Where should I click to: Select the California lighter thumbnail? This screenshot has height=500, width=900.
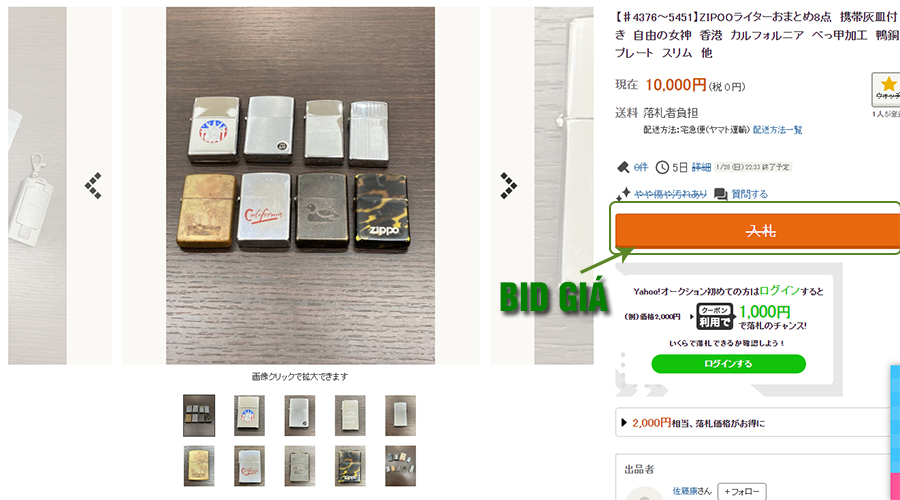click(x=249, y=466)
